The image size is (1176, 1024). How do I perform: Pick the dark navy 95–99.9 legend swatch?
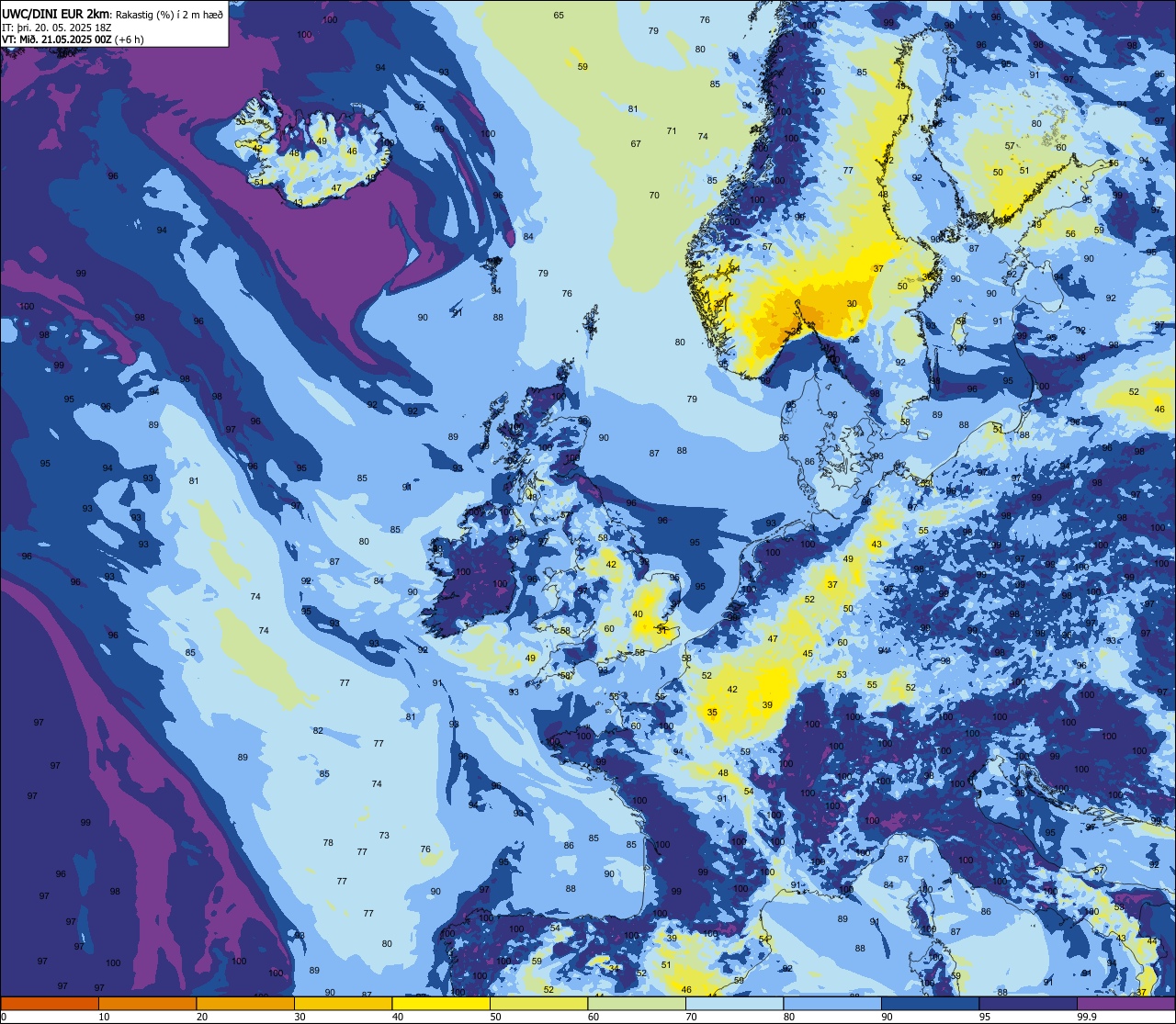click(1028, 1004)
